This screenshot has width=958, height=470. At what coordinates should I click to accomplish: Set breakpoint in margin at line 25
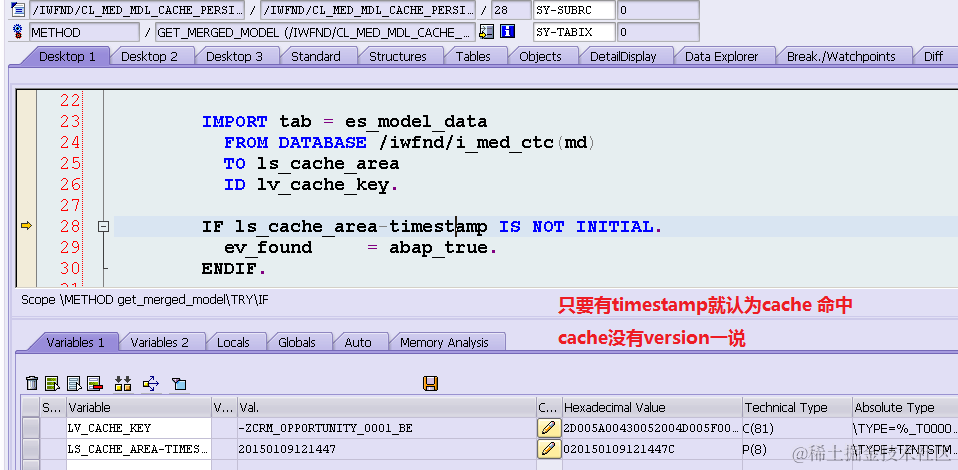pos(26,164)
